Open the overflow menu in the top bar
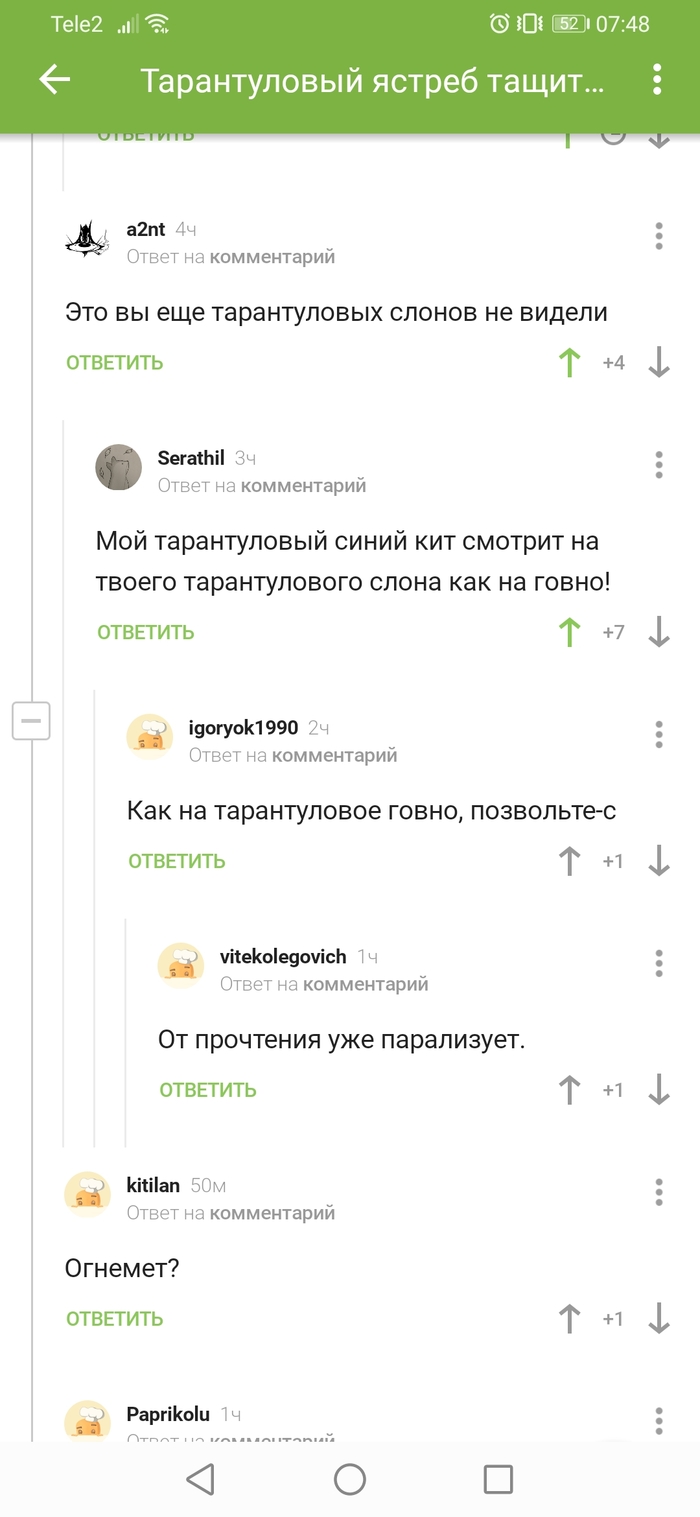Viewport: 700px width, 1517px height. pyautogui.click(x=657, y=81)
